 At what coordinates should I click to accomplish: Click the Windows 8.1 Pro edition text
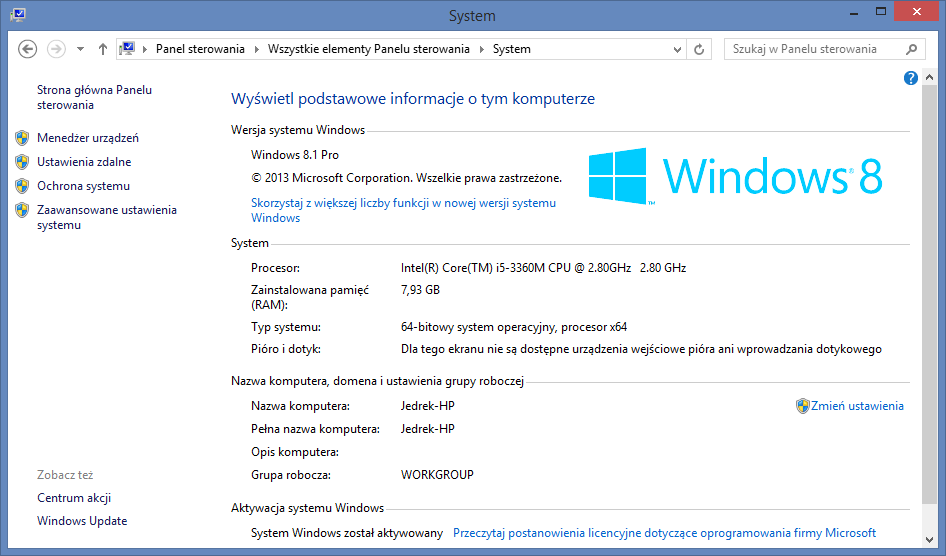pos(295,154)
